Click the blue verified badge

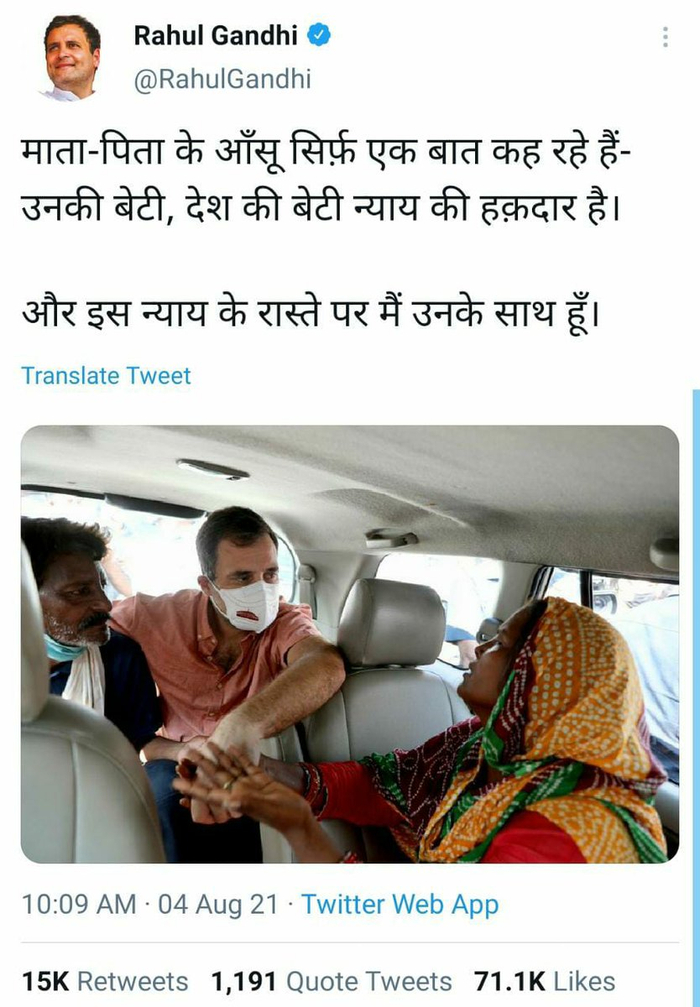click(319, 34)
